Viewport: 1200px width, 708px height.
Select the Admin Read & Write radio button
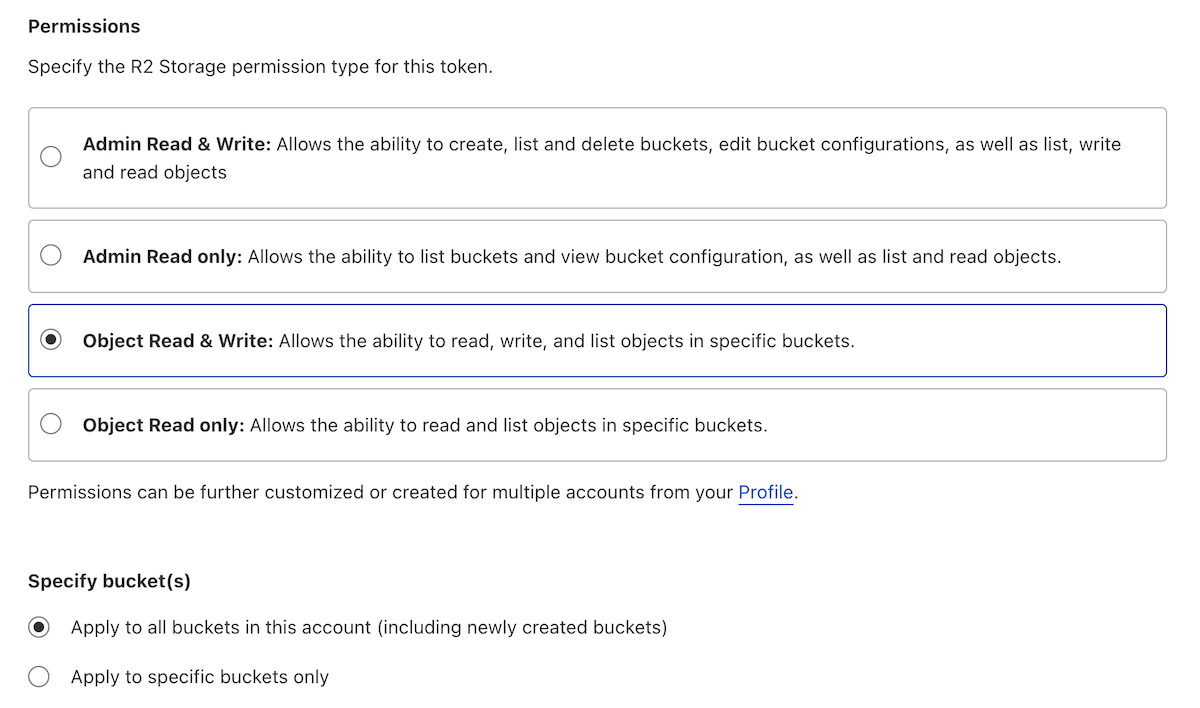coord(50,157)
